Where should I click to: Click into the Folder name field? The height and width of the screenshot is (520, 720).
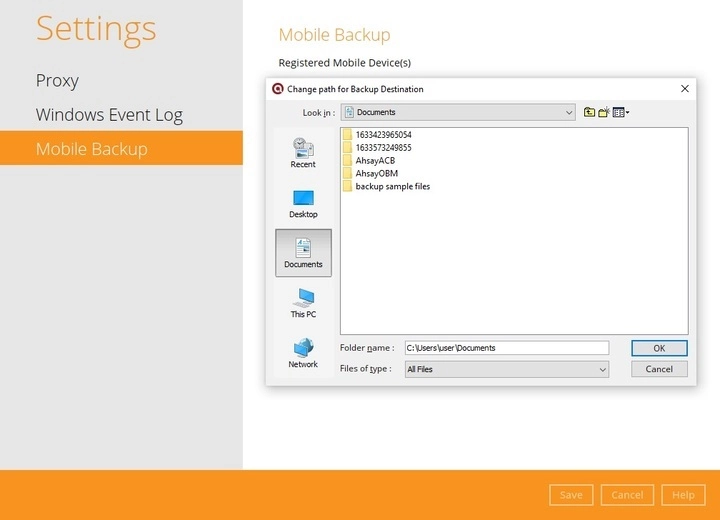[x=506, y=348]
